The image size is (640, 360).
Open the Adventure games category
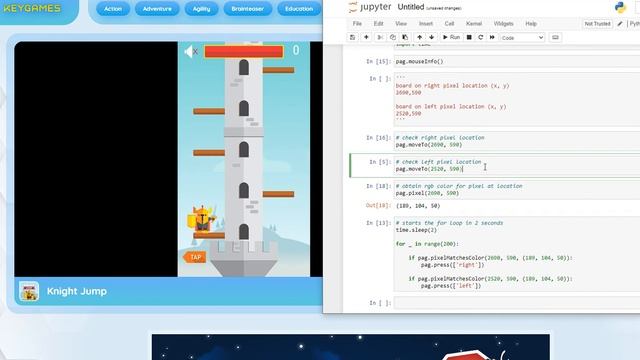(x=157, y=9)
